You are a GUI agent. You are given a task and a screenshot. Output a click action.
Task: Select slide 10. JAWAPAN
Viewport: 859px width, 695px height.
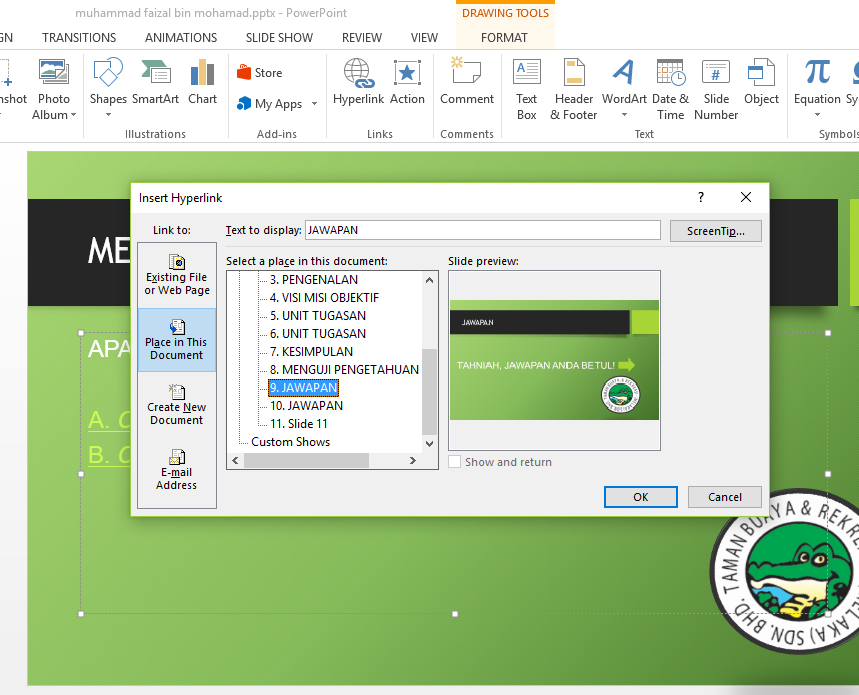[306, 406]
